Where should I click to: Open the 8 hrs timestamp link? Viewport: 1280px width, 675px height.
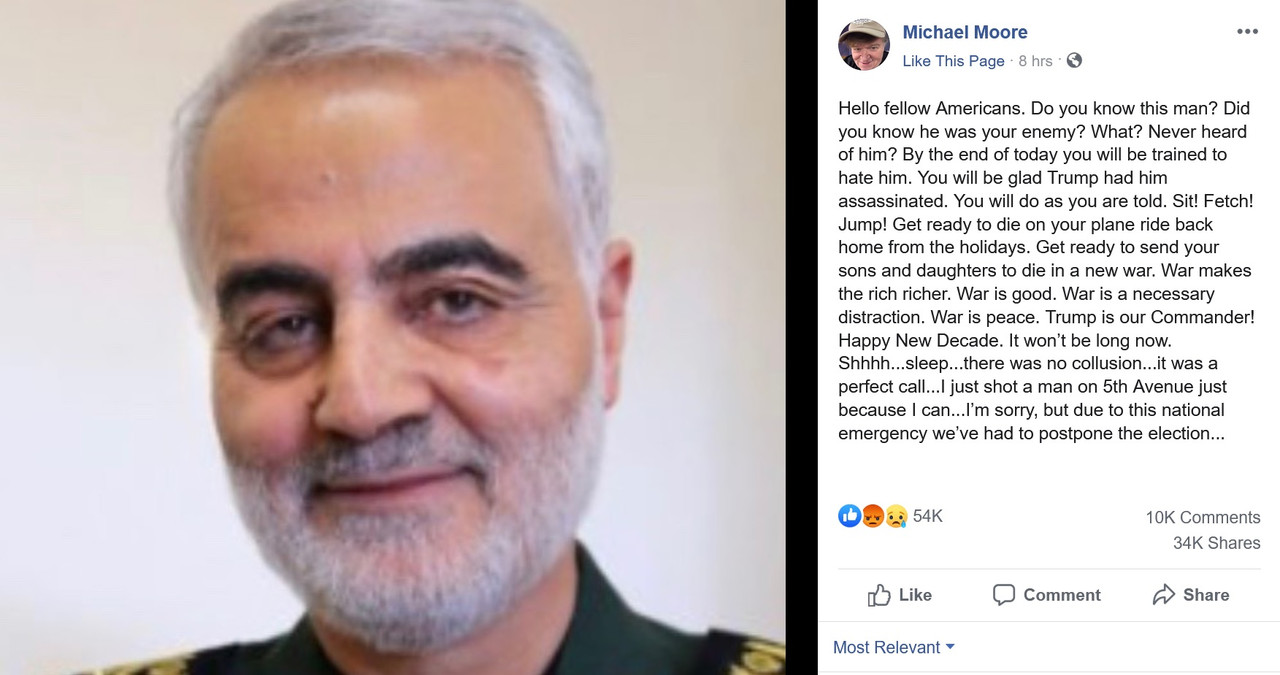coord(1035,61)
